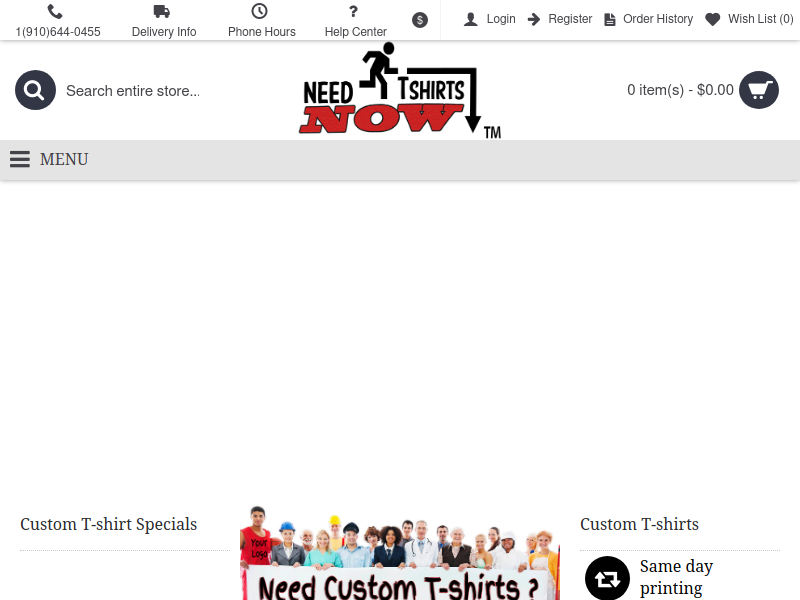
Task: Open the Delivery Info link
Action: (164, 32)
